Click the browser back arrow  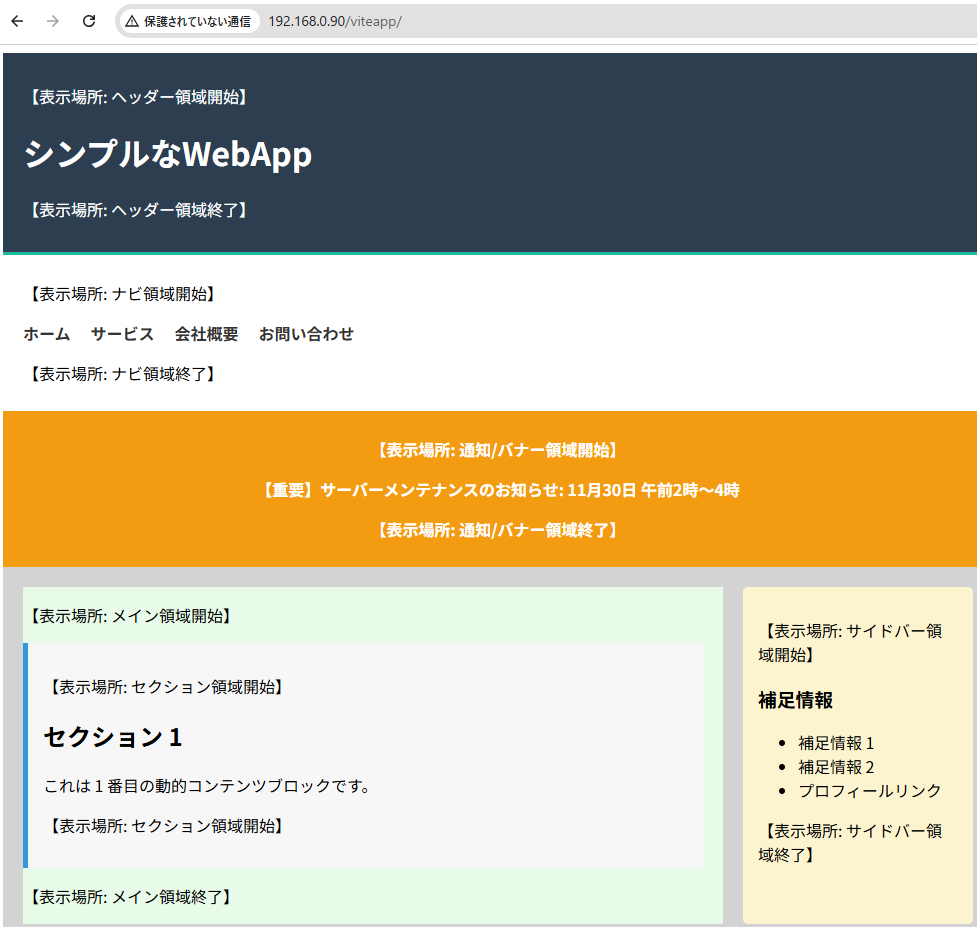(x=18, y=21)
